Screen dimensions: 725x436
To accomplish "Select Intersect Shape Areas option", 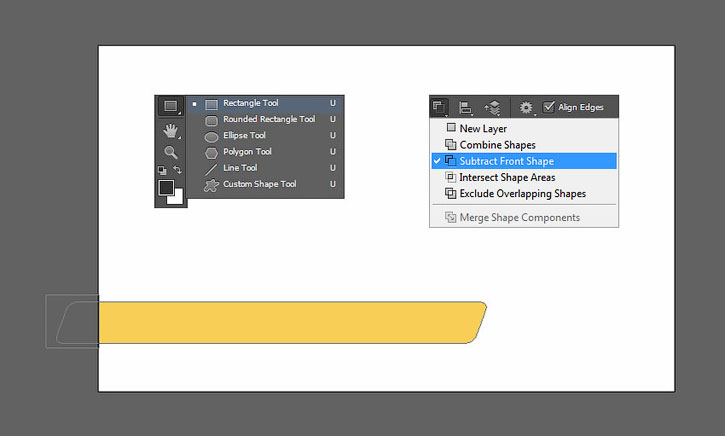I will pyautogui.click(x=524, y=177).
